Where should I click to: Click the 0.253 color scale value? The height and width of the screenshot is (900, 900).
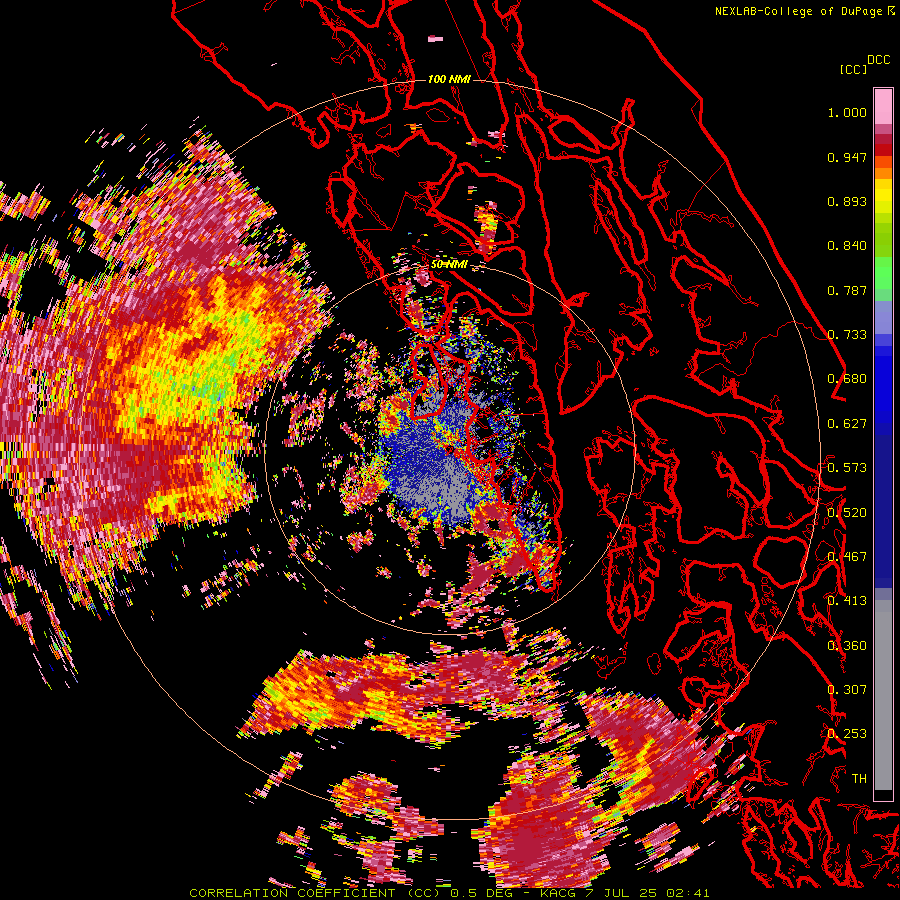pos(847,734)
